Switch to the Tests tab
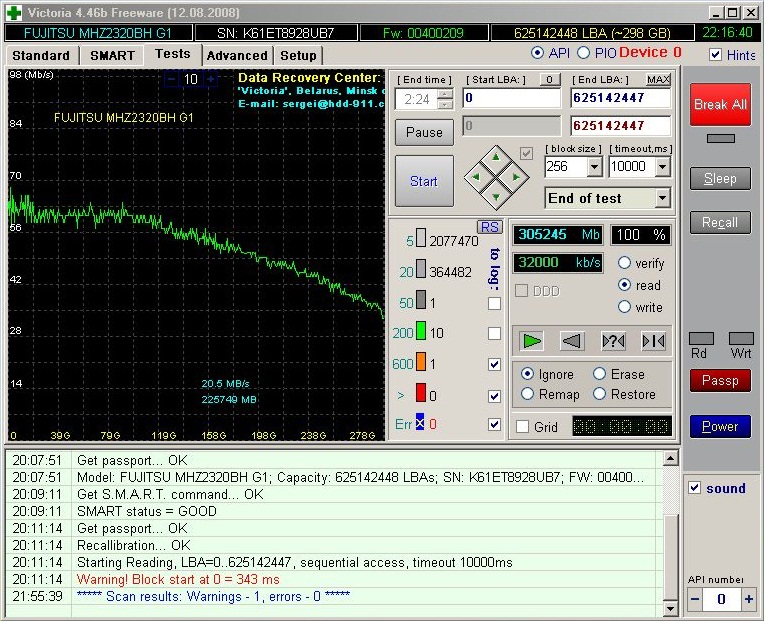 pos(172,54)
